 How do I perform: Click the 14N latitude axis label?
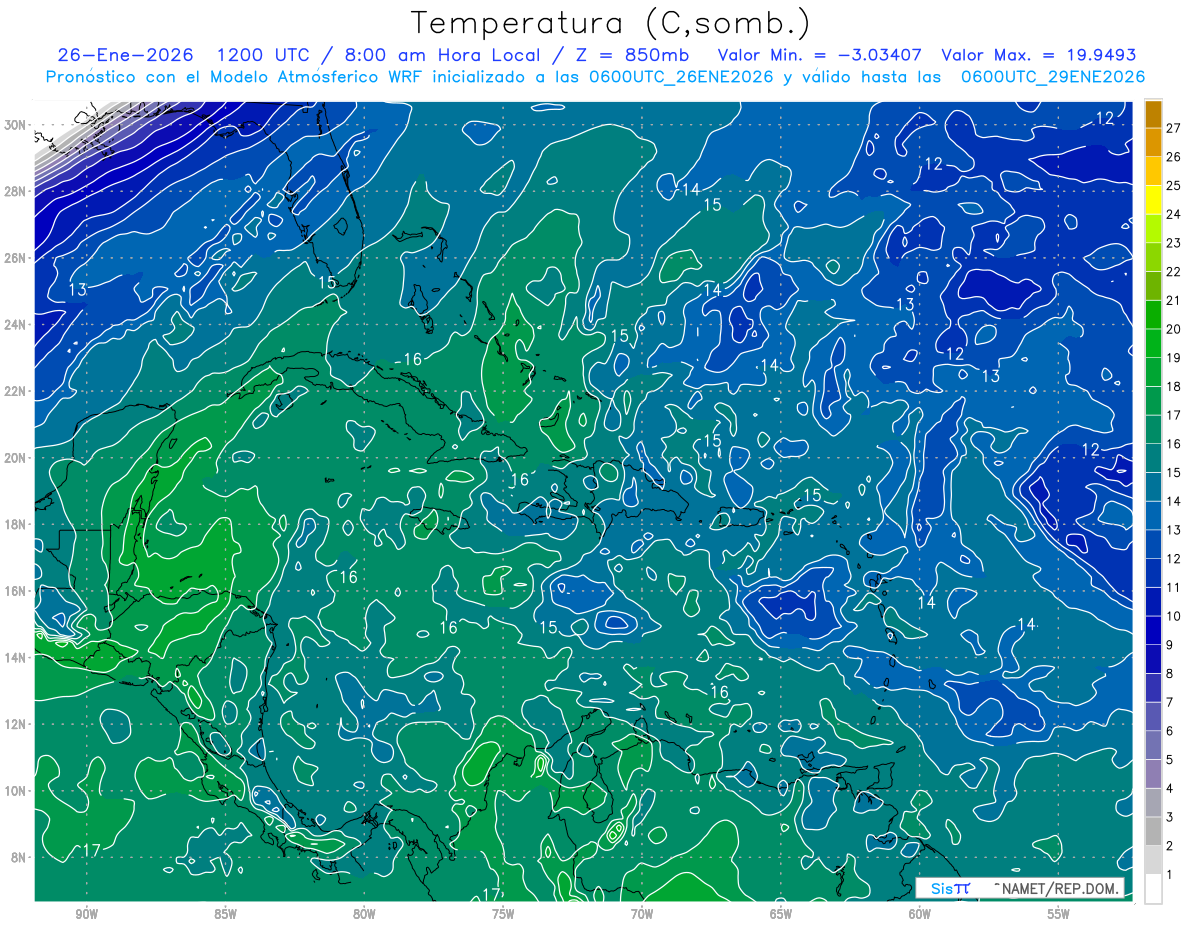tap(17, 657)
